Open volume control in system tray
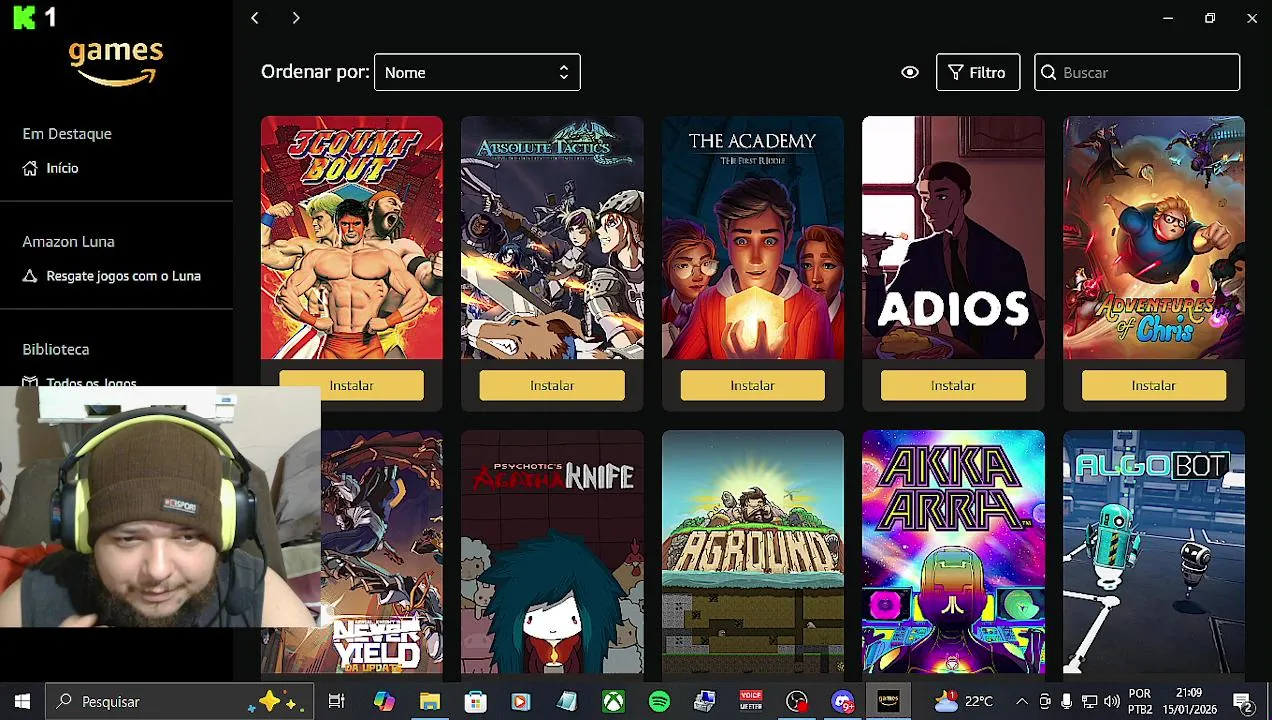 (x=1111, y=701)
